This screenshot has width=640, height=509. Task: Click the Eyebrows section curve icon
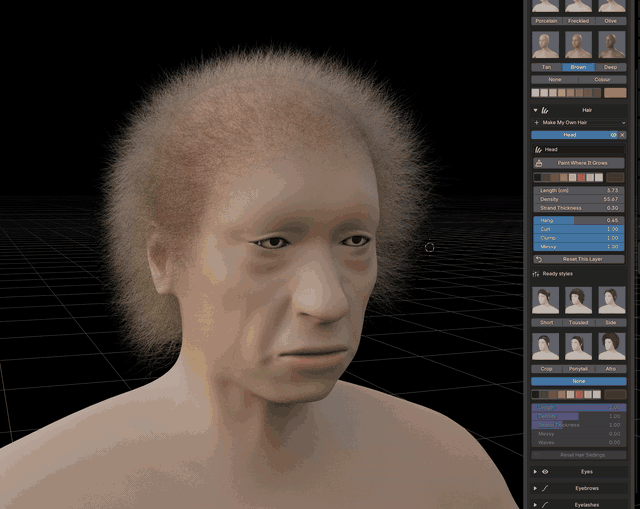coord(545,488)
